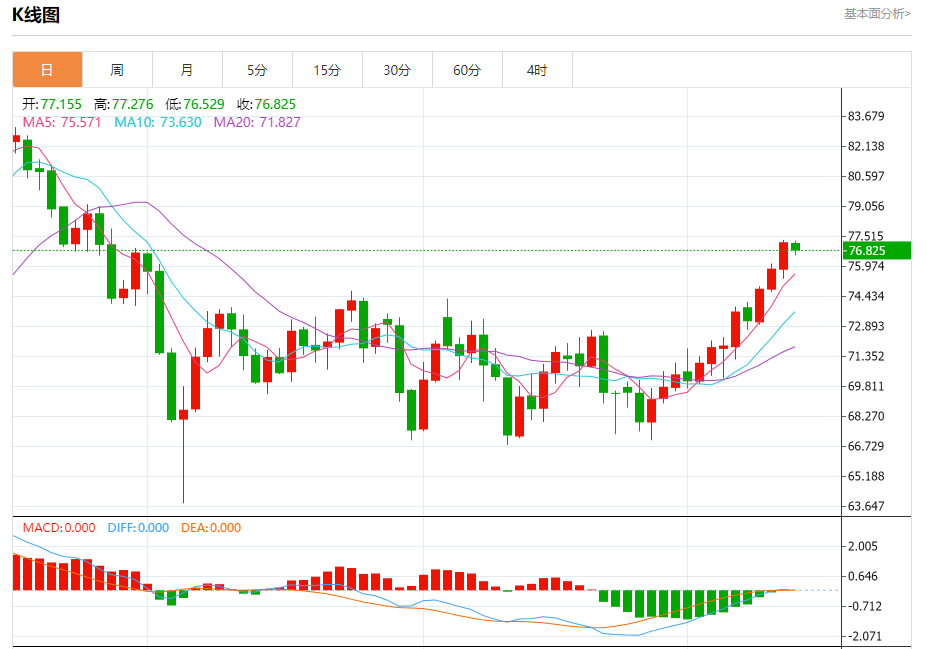
Task: Open the 15分 interval tab
Action: [x=327, y=70]
